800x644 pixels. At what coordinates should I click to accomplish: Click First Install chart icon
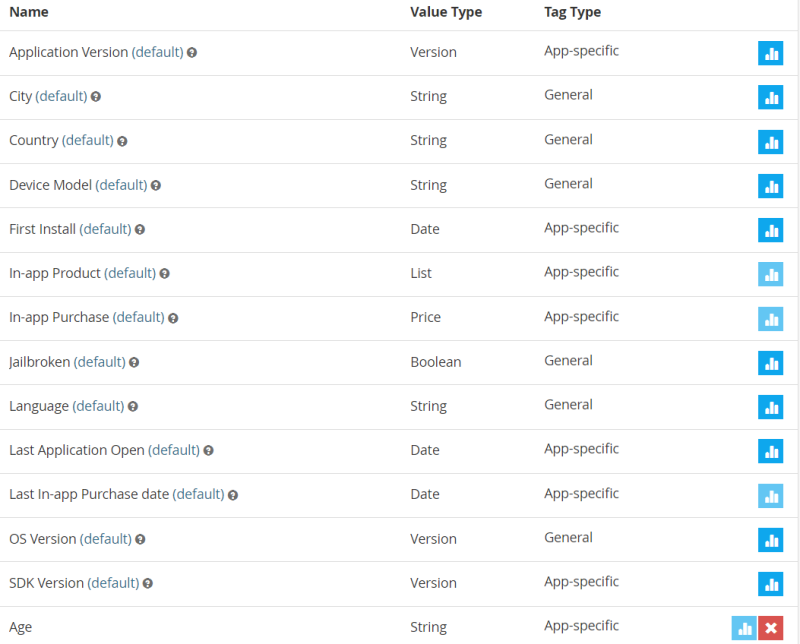click(770, 230)
